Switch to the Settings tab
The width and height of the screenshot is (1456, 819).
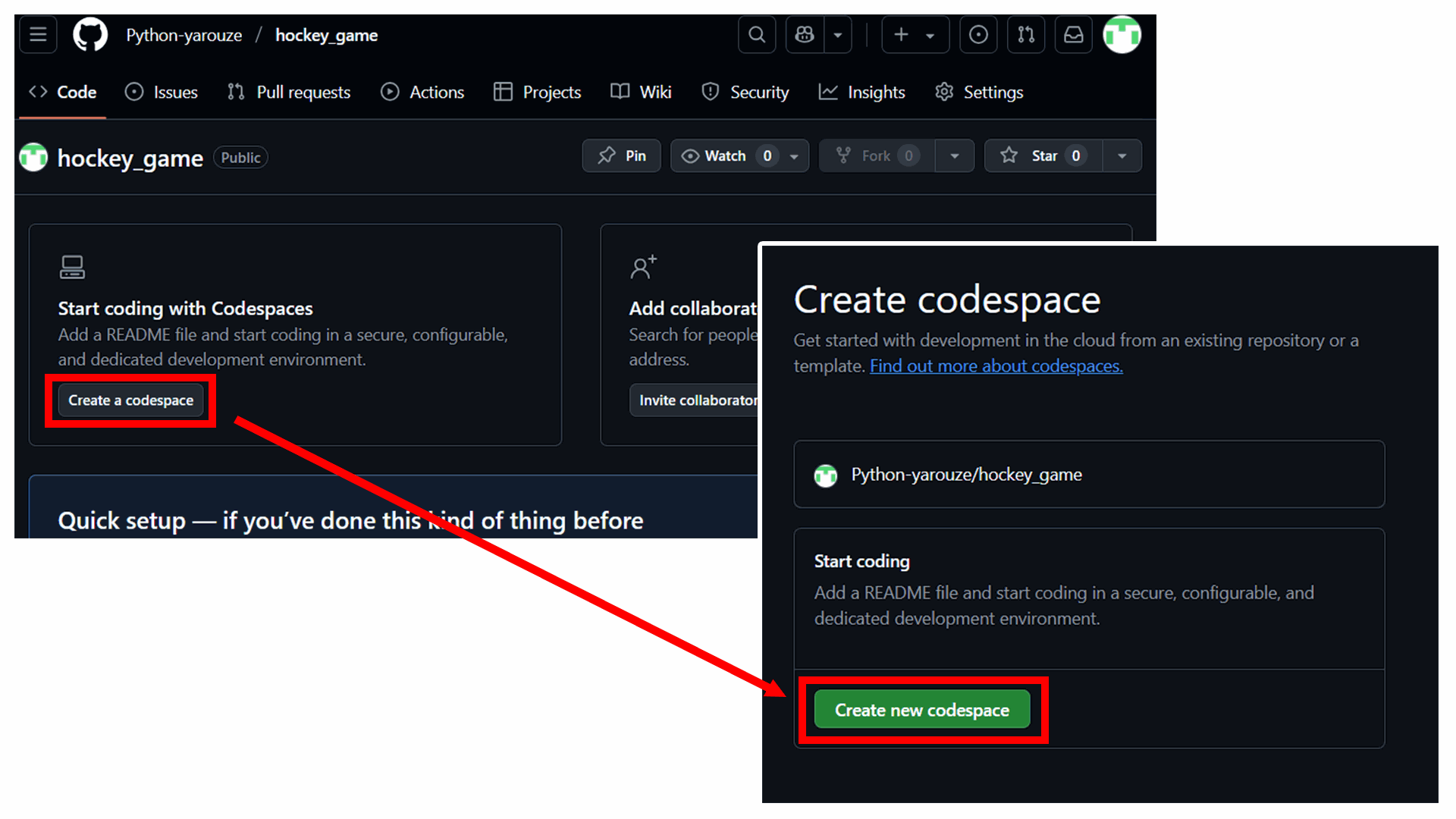pyautogui.click(x=979, y=92)
